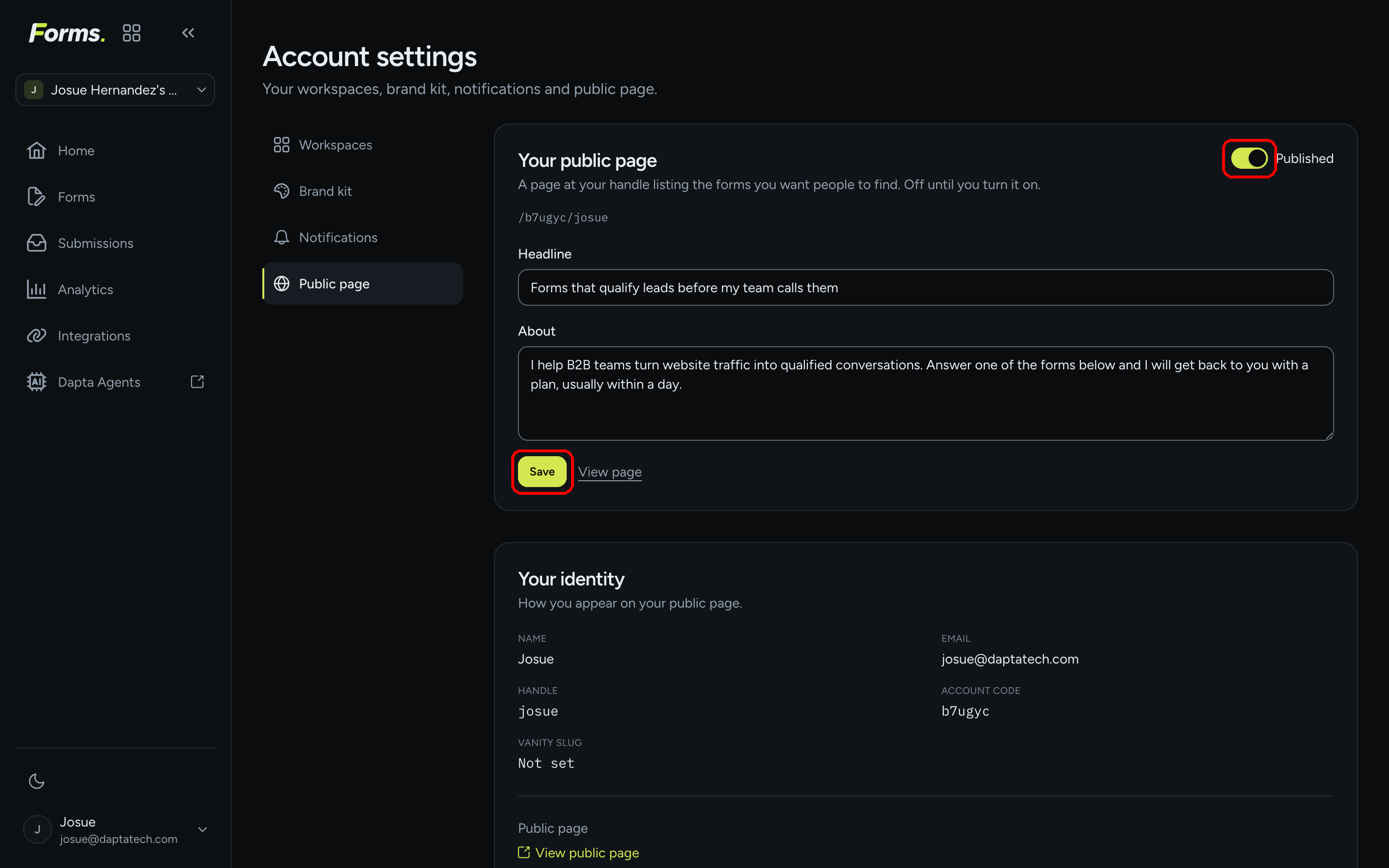The image size is (1389, 868).
Task: Click the josue@daptatech.com email under EMAIL
Action: click(x=1009, y=659)
